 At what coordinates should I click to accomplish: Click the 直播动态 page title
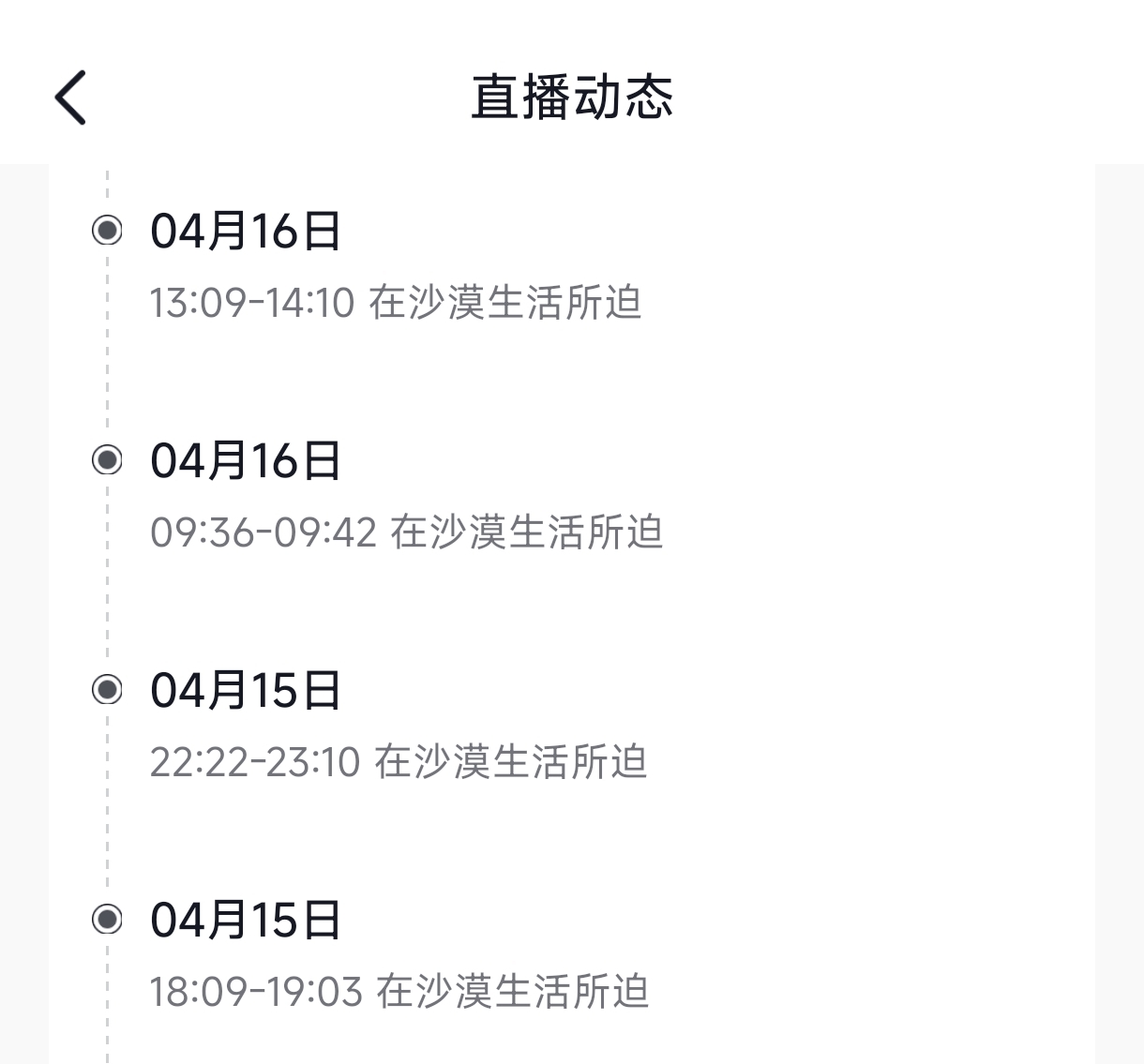click(x=572, y=97)
